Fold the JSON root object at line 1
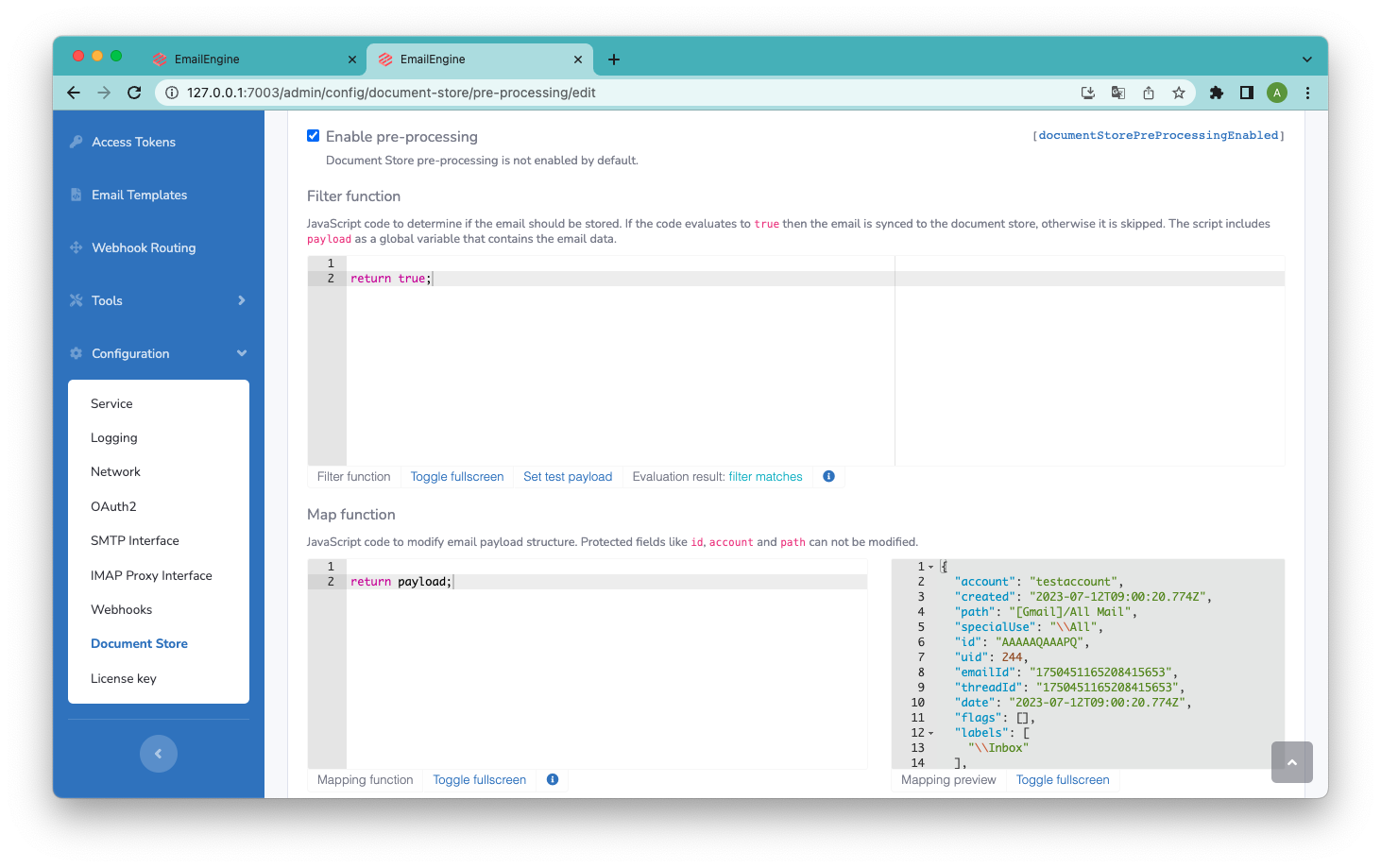The image size is (1381, 868). pyautogui.click(x=931, y=567)
